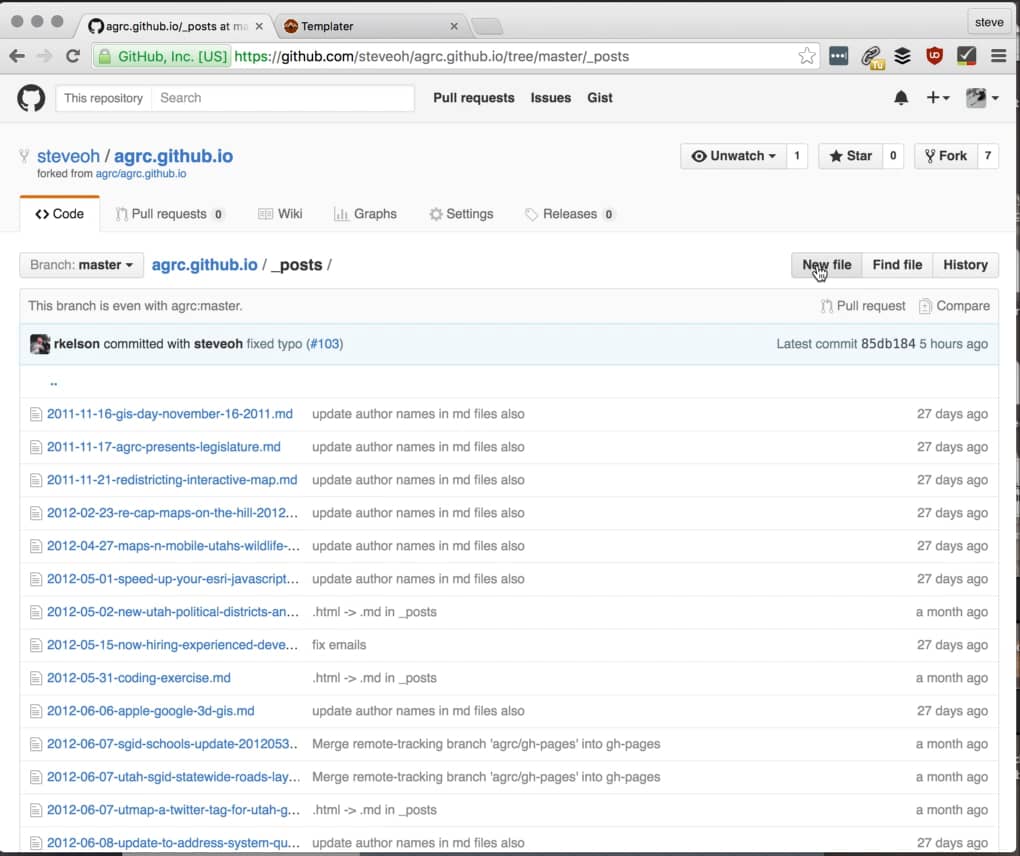
Task: Open a new browser tab
Action: coord(487,26)
